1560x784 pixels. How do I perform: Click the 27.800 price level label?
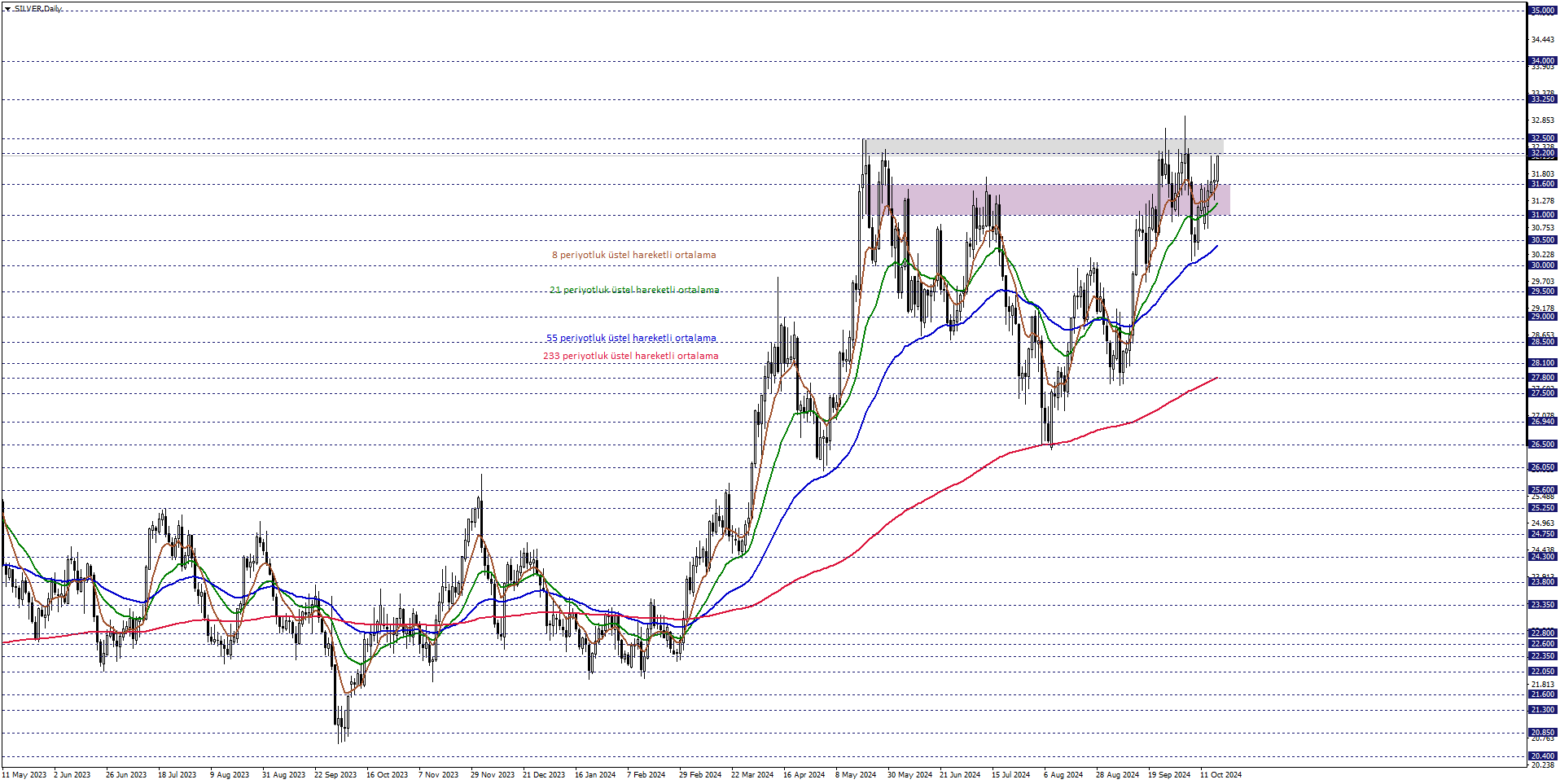coord(1543,378)
